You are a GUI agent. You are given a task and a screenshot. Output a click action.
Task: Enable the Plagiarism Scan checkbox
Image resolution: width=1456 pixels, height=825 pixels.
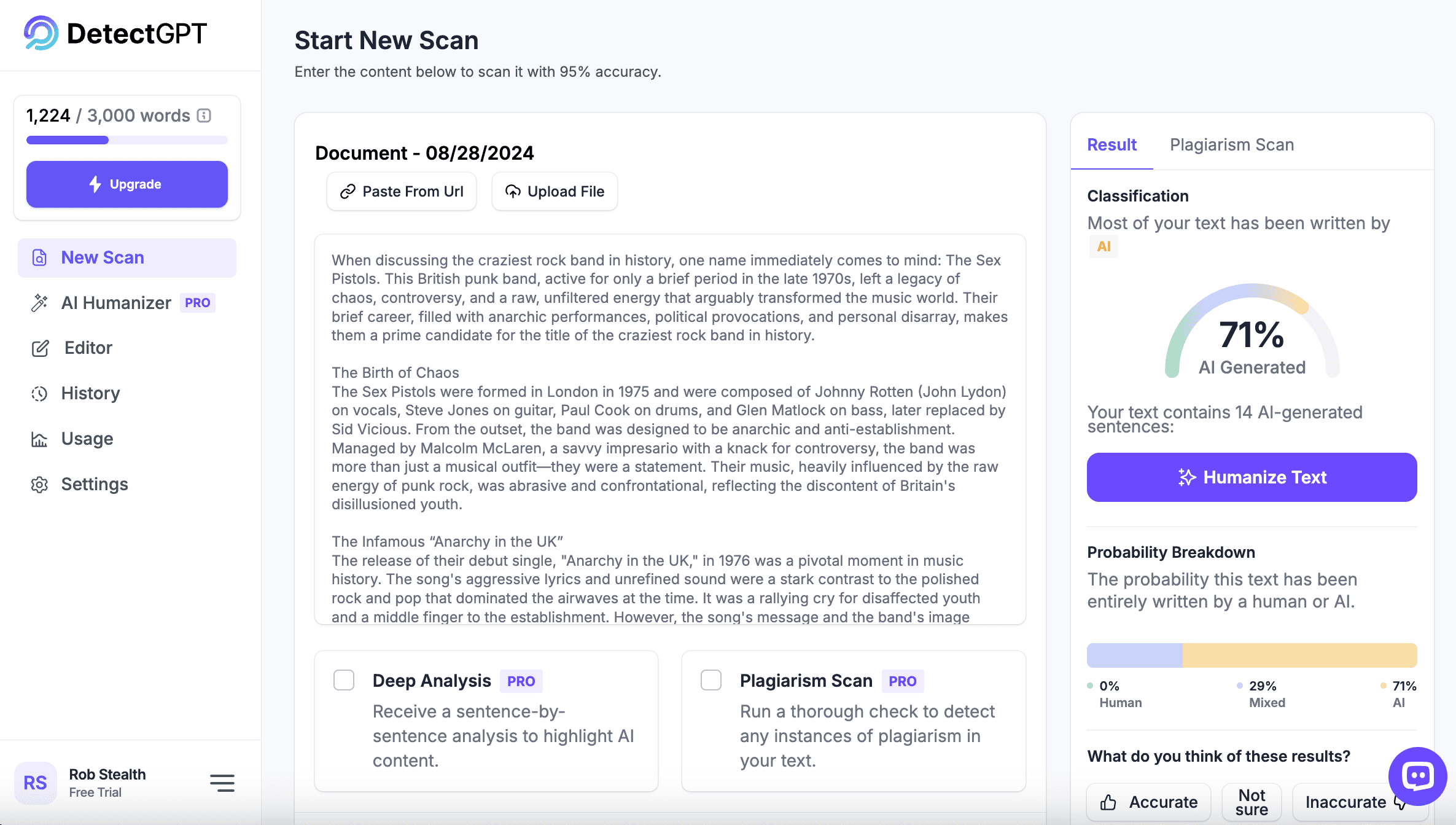(x=711, y=680)
